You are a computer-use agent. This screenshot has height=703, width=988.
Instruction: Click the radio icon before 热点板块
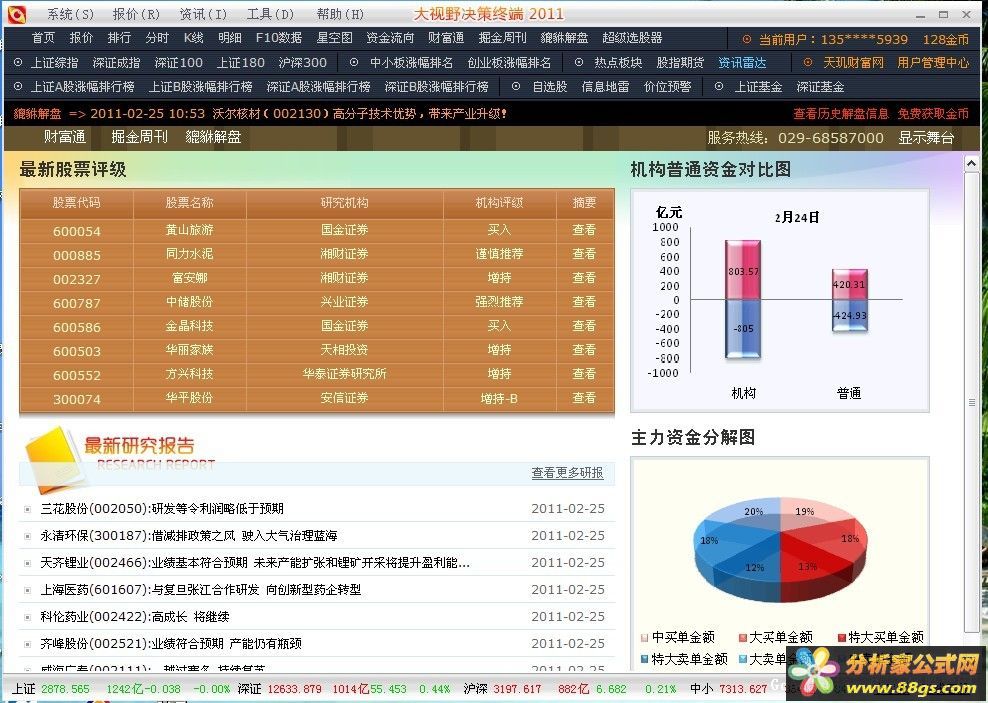tap(579, 62)
